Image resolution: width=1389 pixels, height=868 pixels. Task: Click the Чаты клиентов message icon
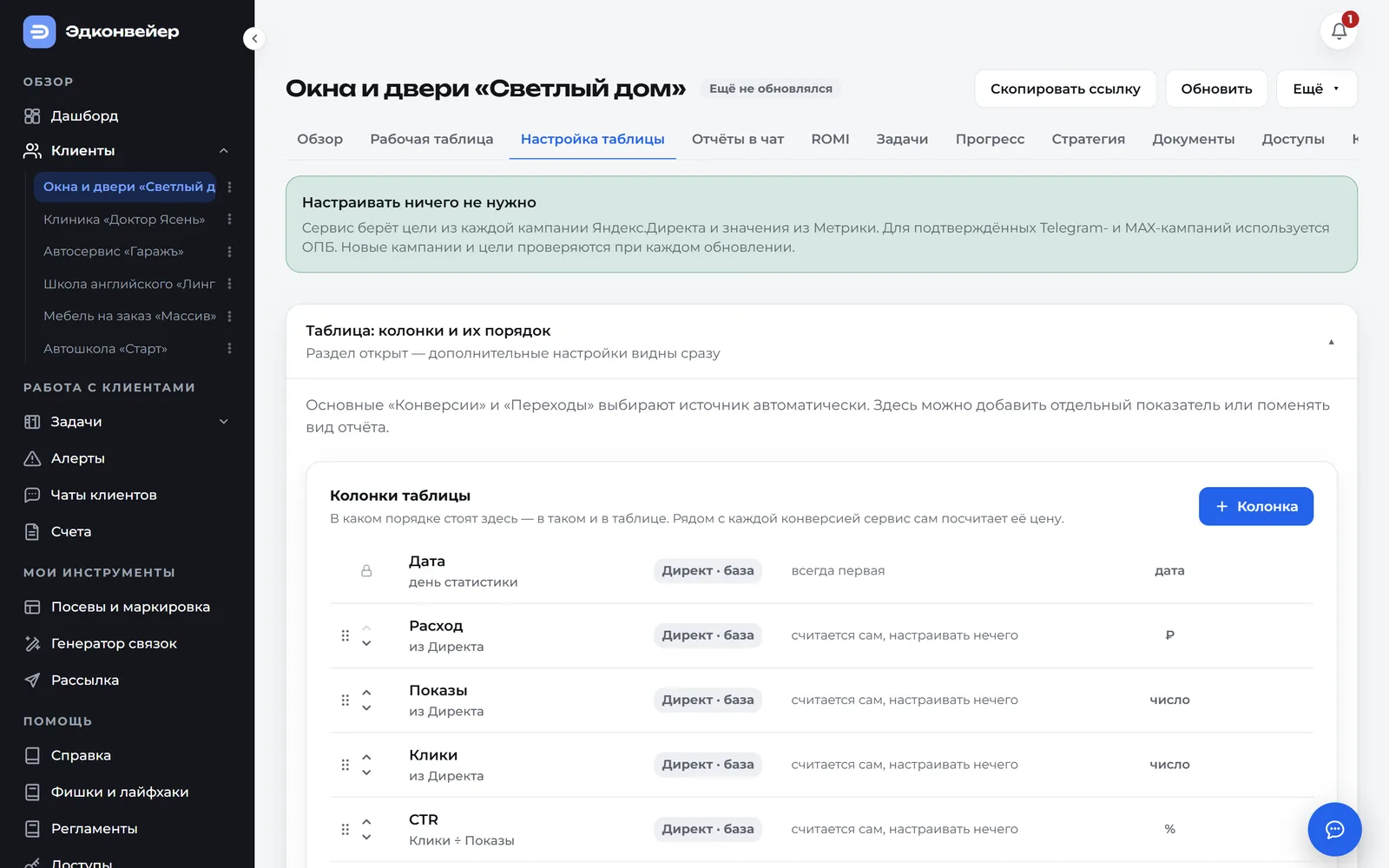(x=32, y=495)
